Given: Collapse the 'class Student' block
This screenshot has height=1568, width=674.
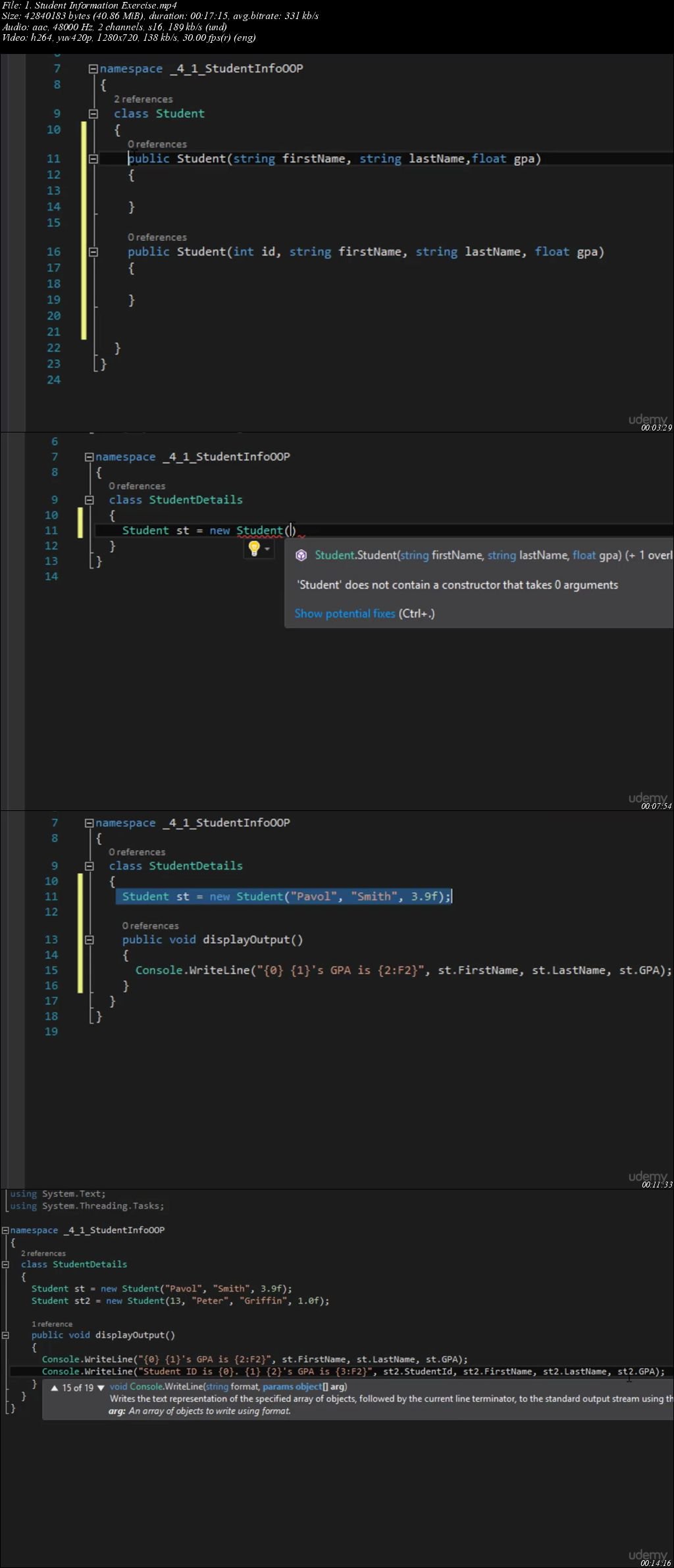Looking at the screenshot, I should point(93,113).
